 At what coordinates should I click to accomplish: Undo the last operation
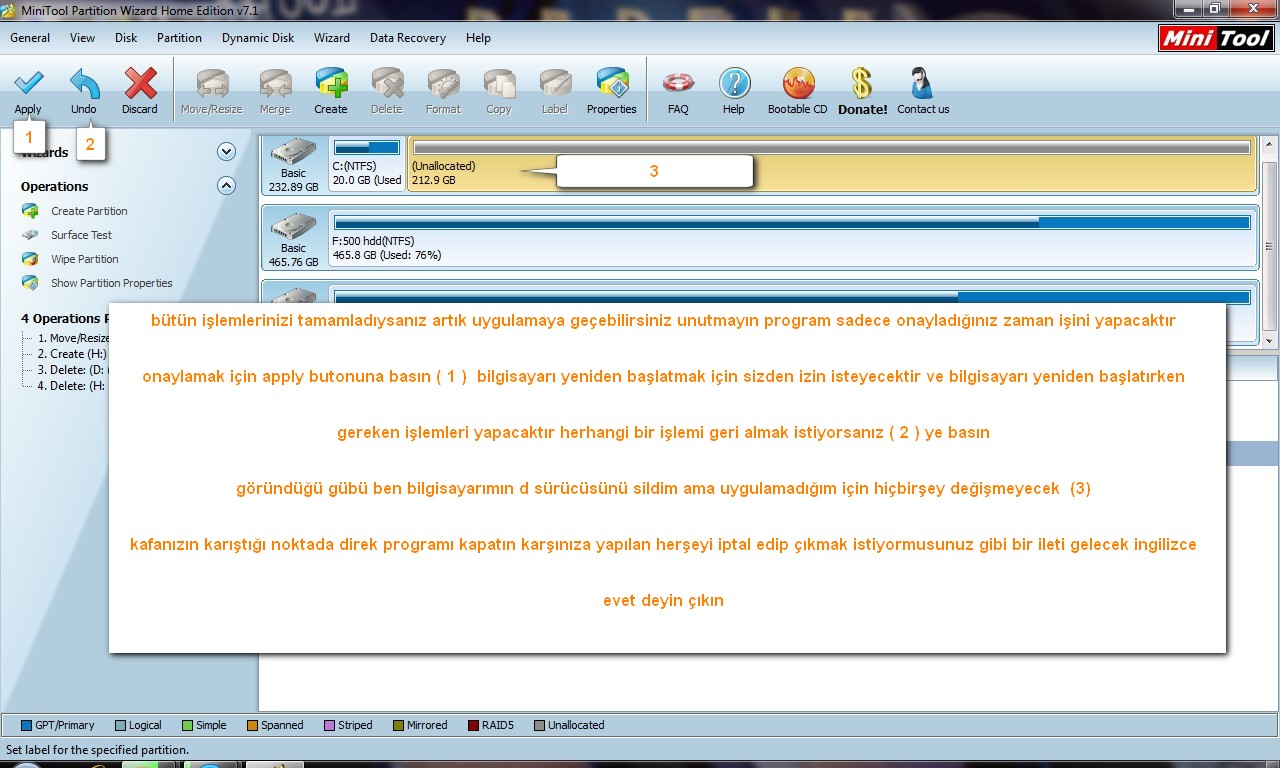coord(84,91)
